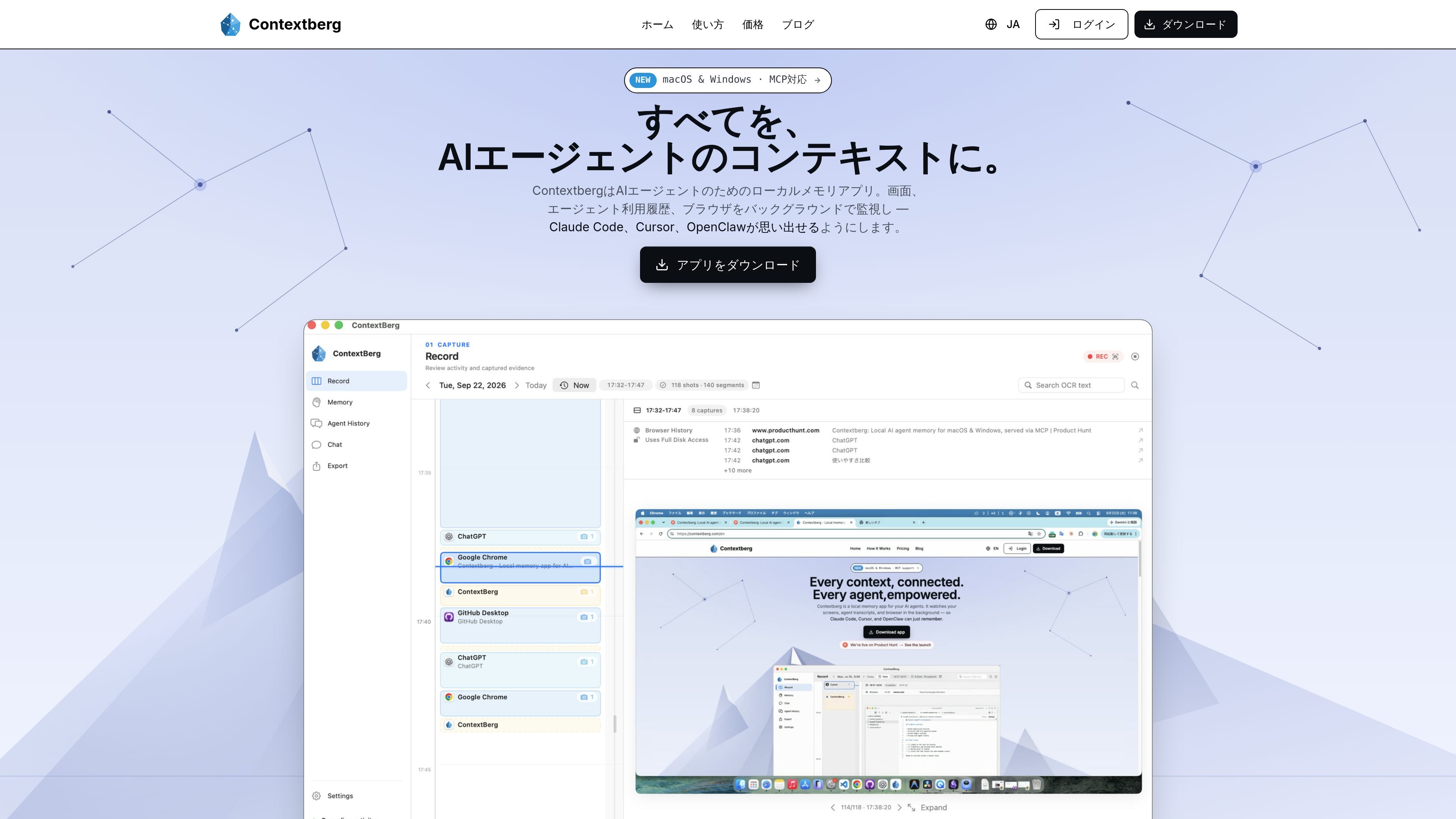Image resolution: width=1456 pixels, height=819 pixels.
Task: Click magnifier icon right of search field
Action: pos(1134,385)
